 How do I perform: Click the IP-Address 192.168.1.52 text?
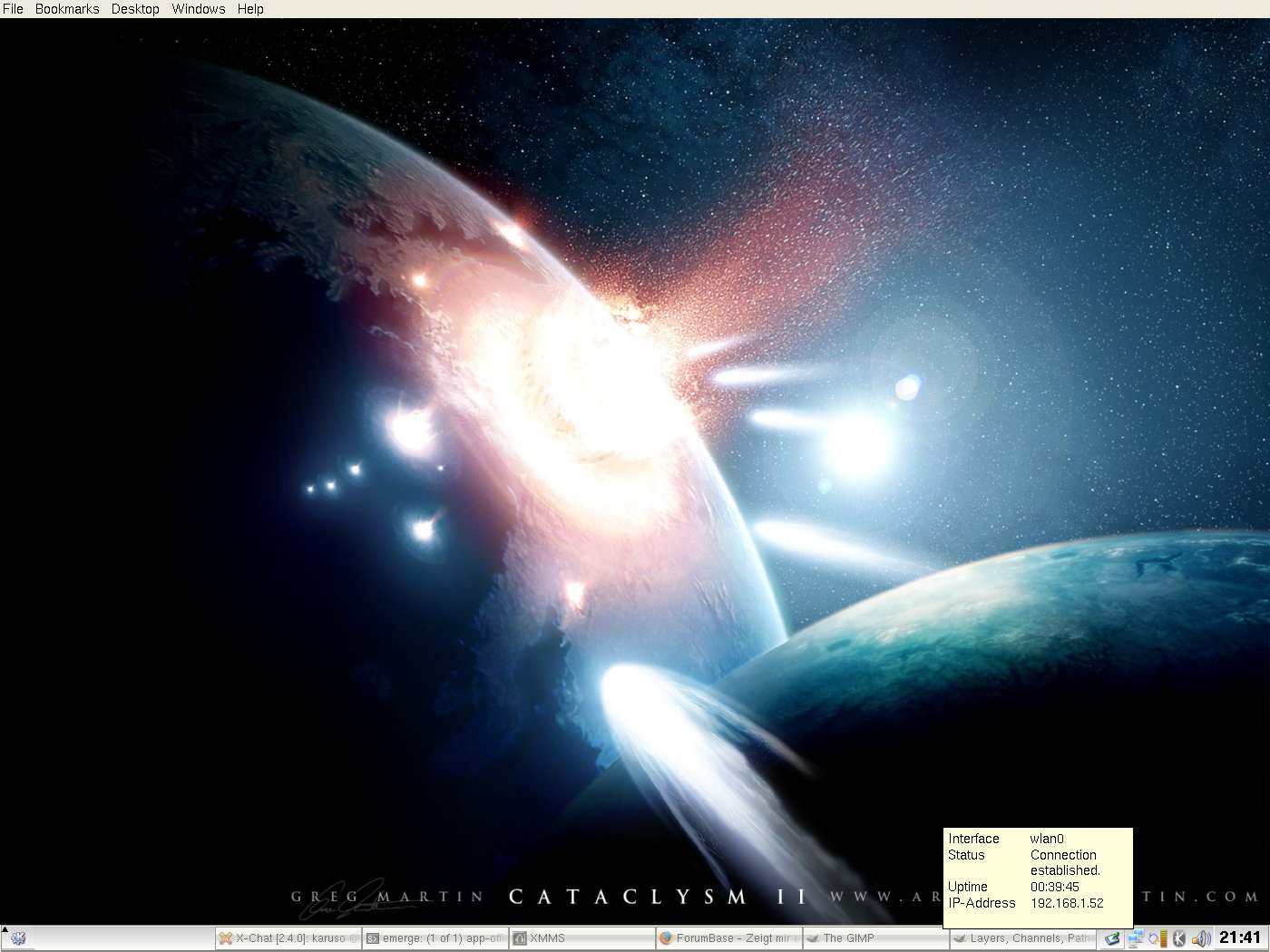pos(1026,903)
